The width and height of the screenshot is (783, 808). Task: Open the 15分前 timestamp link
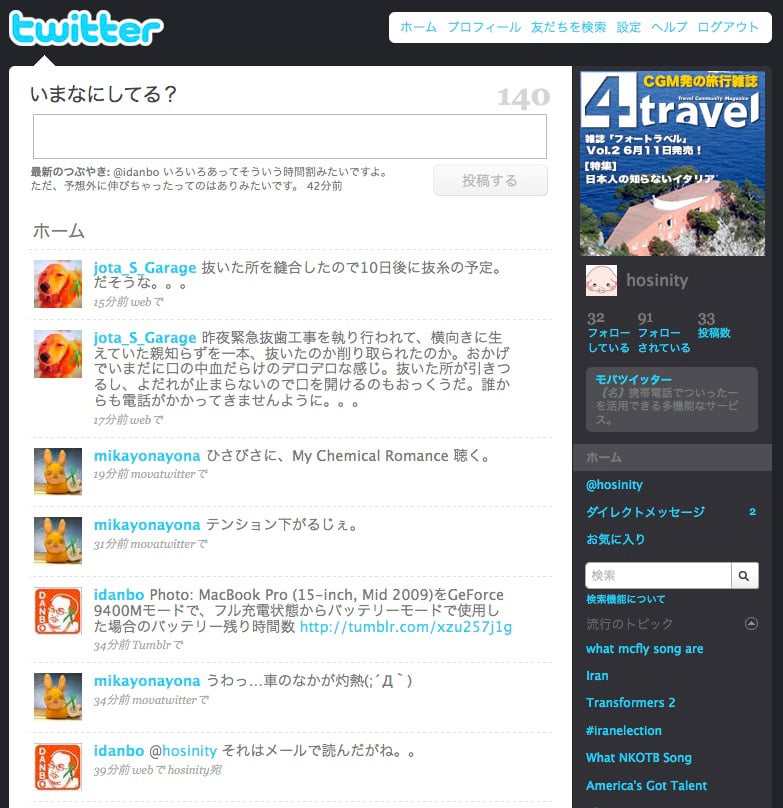(x=111, y=302)
